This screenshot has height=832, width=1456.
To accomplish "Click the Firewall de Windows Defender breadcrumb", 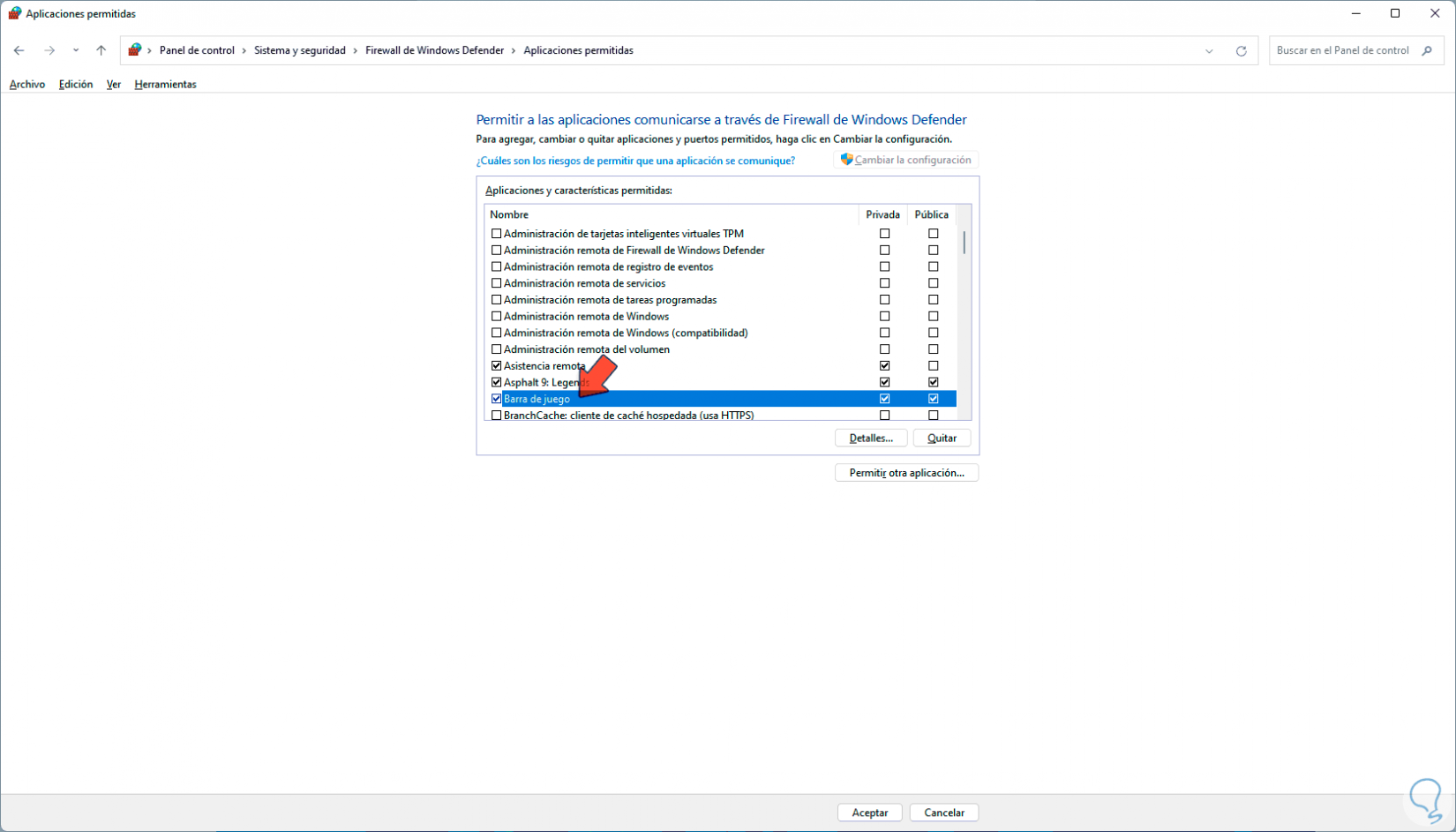I will (435, 50).
